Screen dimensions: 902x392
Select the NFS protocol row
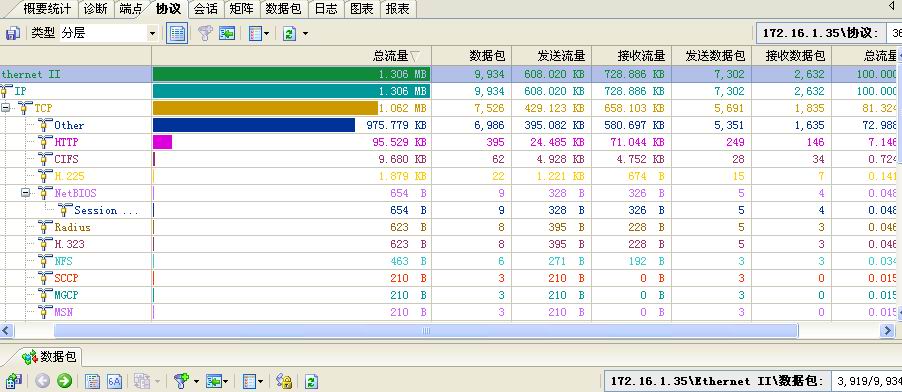[449, 261]
